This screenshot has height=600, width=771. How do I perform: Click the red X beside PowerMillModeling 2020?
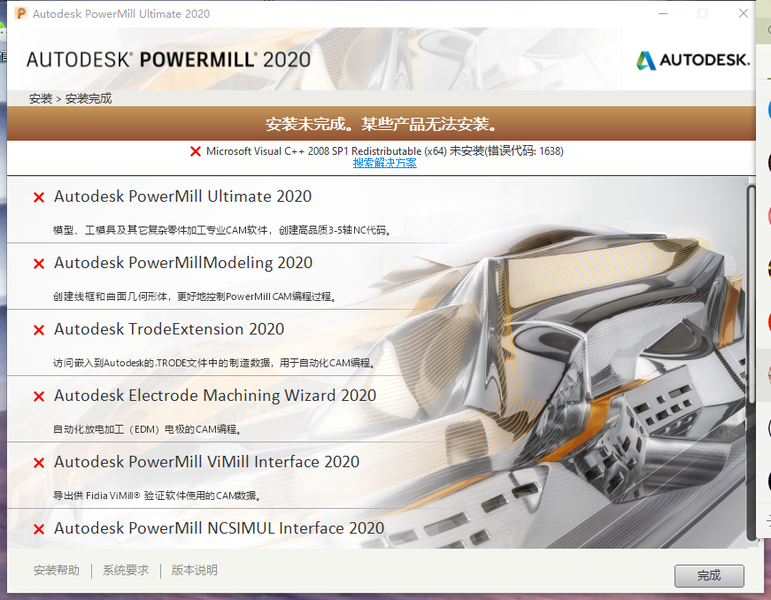pos(39,264)
